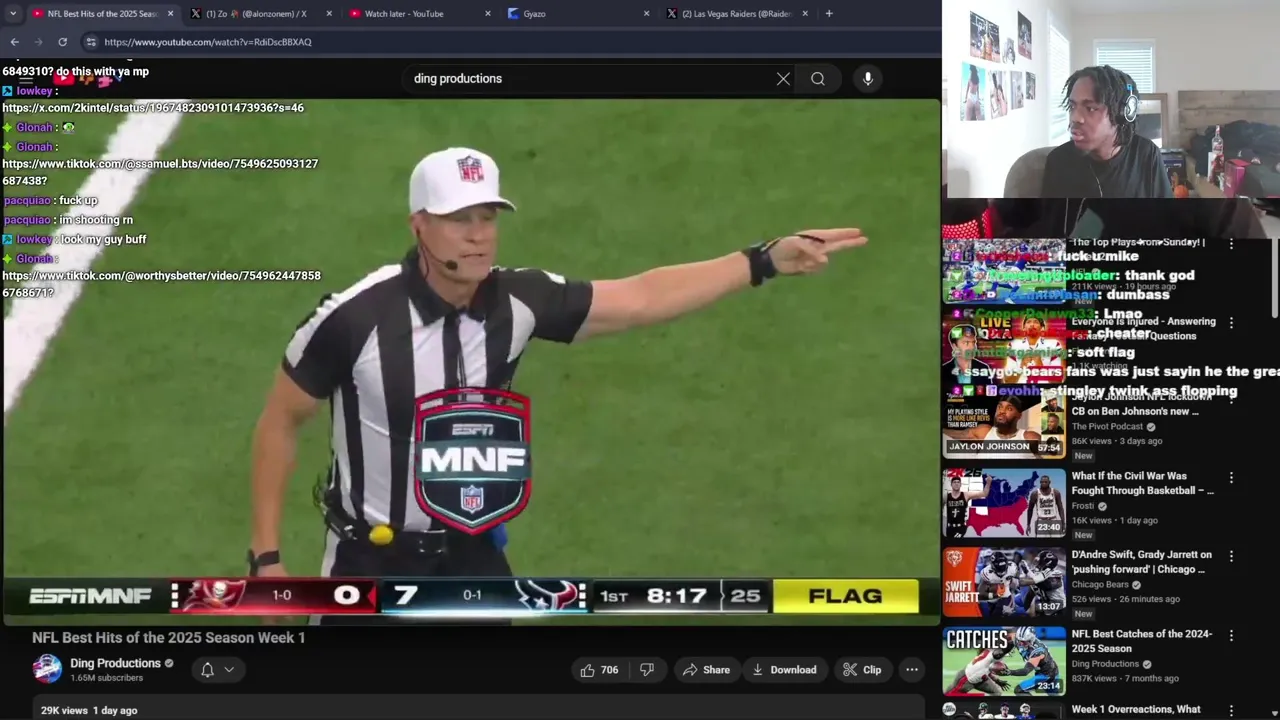Open Chicago Bears channel link

pos(1099,585)
